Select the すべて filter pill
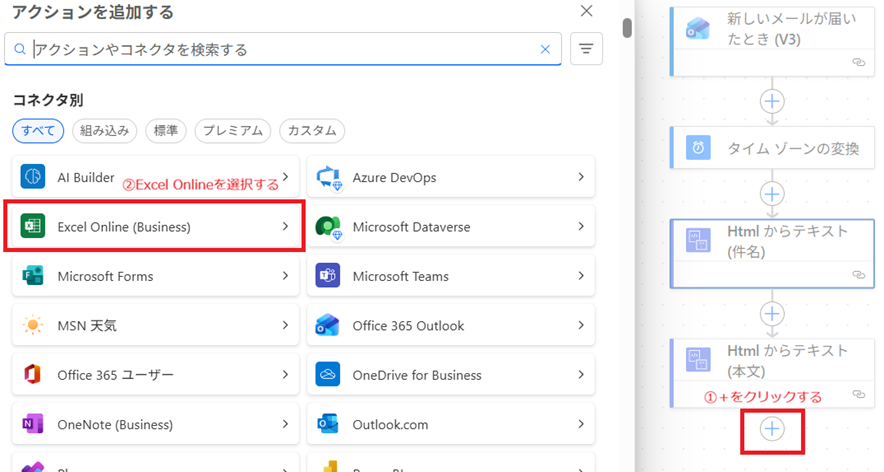 [x=39, y=130]
